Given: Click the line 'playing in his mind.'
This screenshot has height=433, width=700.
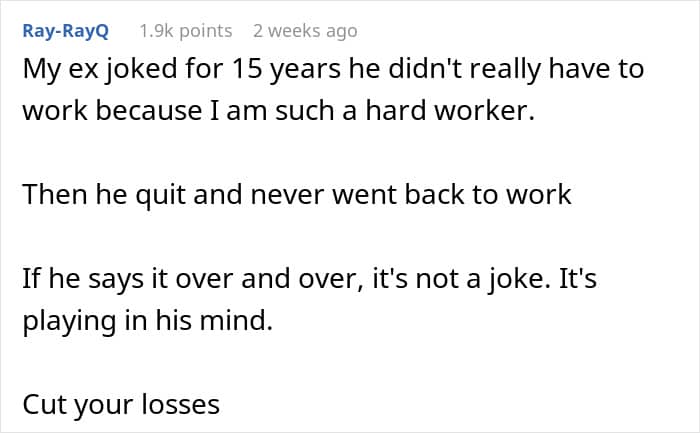Looking at the screenshot, I should click(147, 321).
